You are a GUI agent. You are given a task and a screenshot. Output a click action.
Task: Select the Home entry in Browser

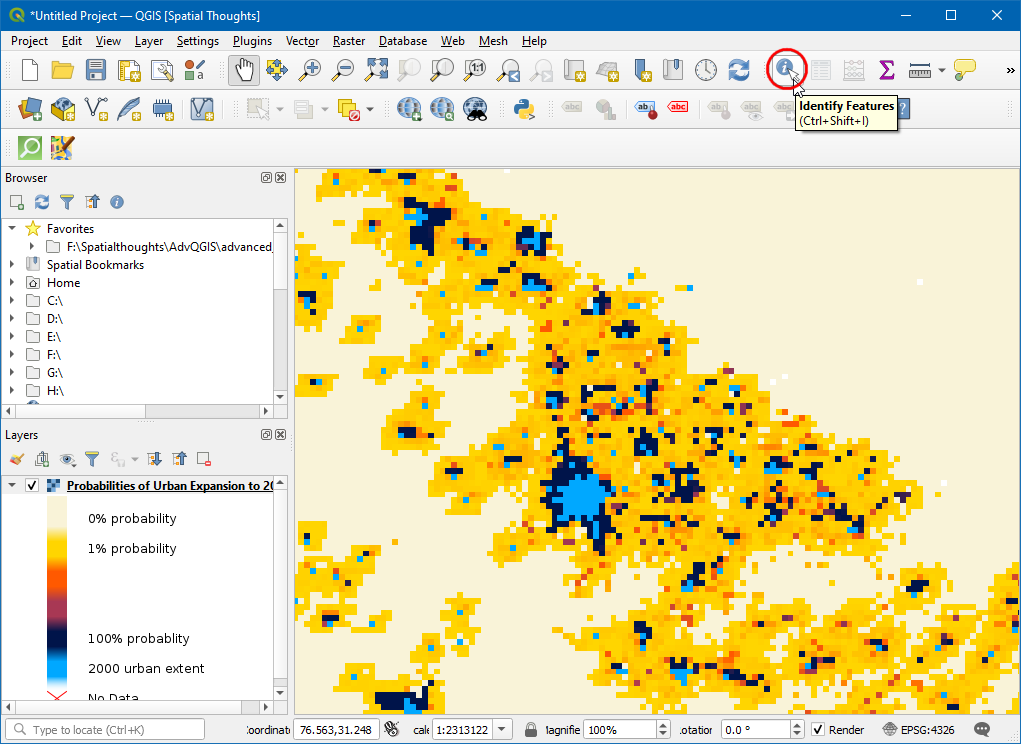click(63, 283)
